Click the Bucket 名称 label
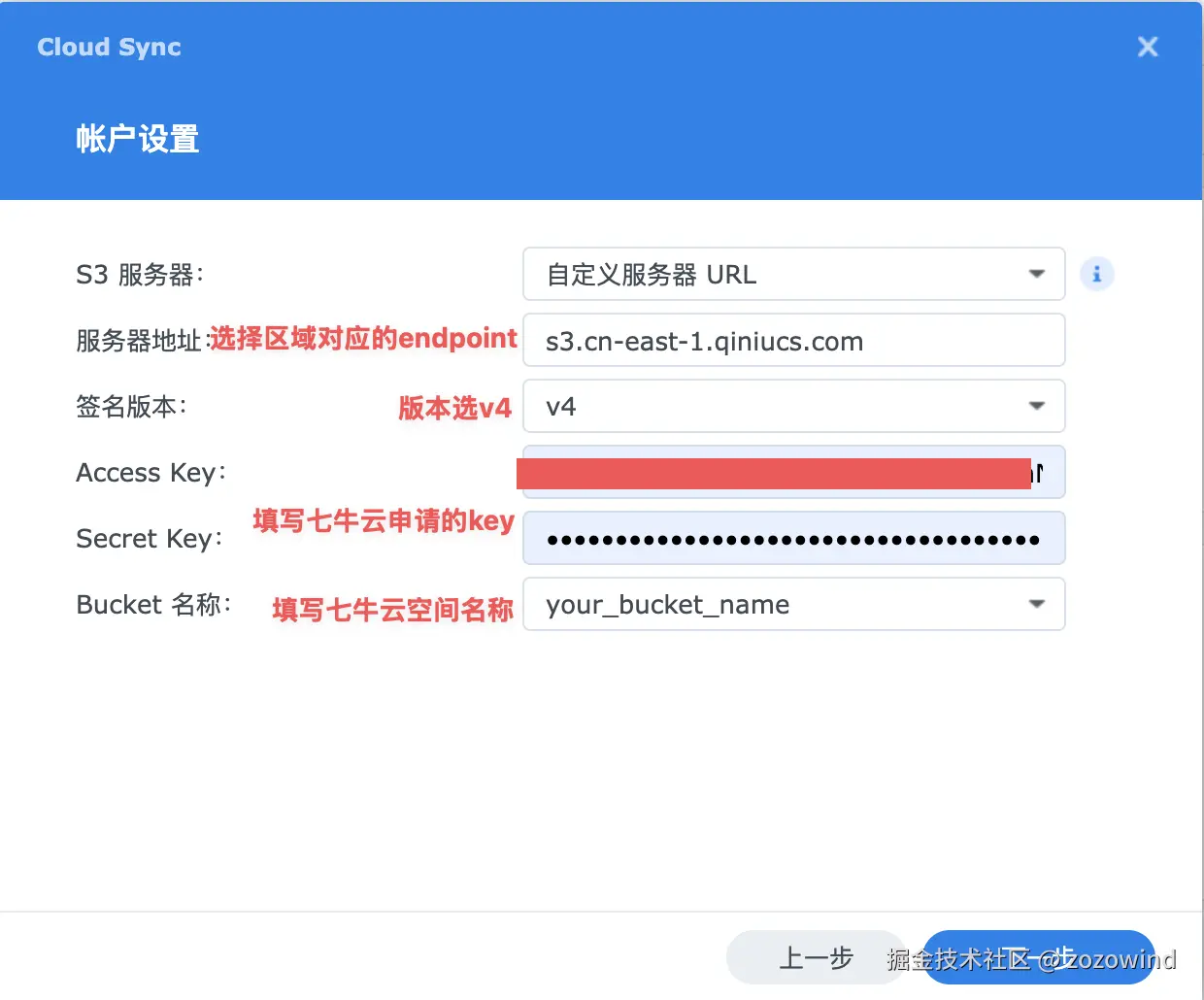The width and height of the screenshot is (1204, 1000). 153,605
